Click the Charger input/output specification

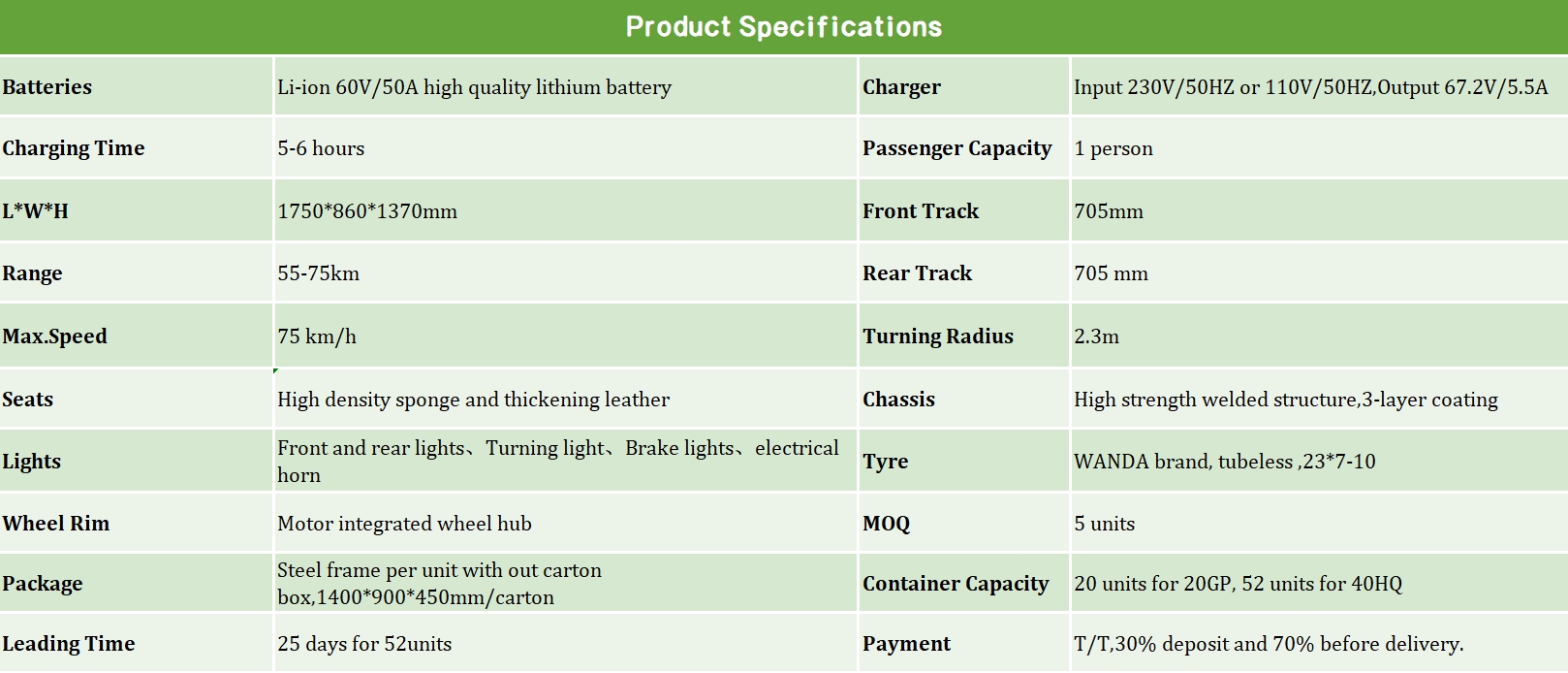[x=1310, y=87]
